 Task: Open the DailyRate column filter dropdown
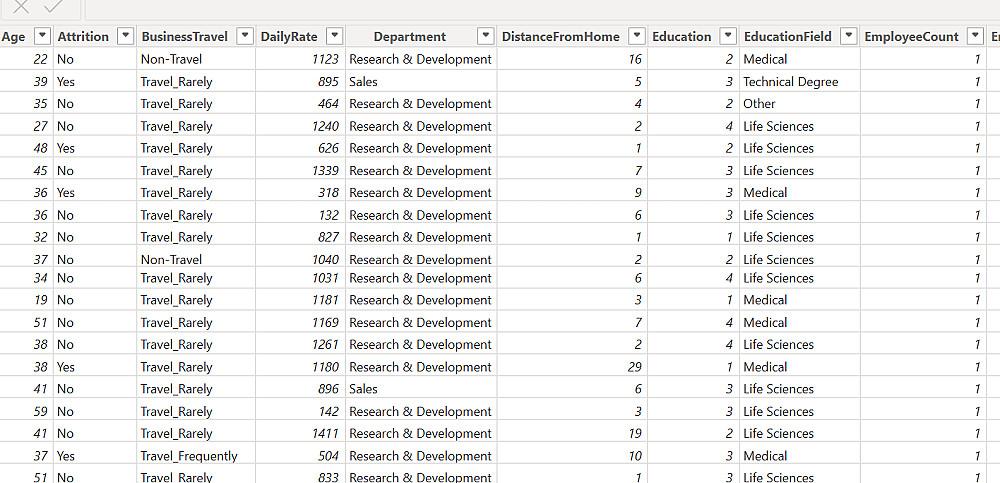pos(334,37)
